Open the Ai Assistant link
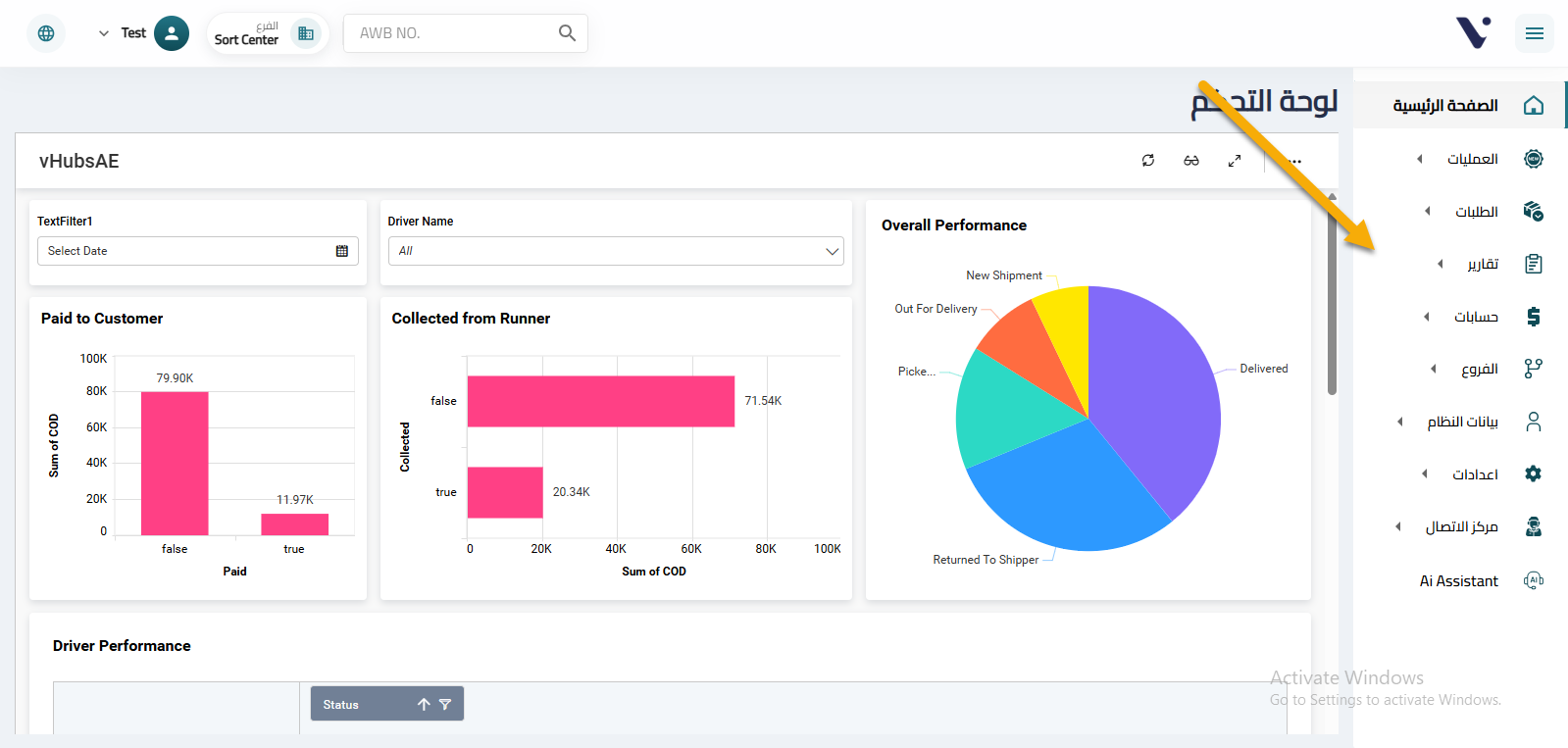The image size is (1568, 748). 1459,581
